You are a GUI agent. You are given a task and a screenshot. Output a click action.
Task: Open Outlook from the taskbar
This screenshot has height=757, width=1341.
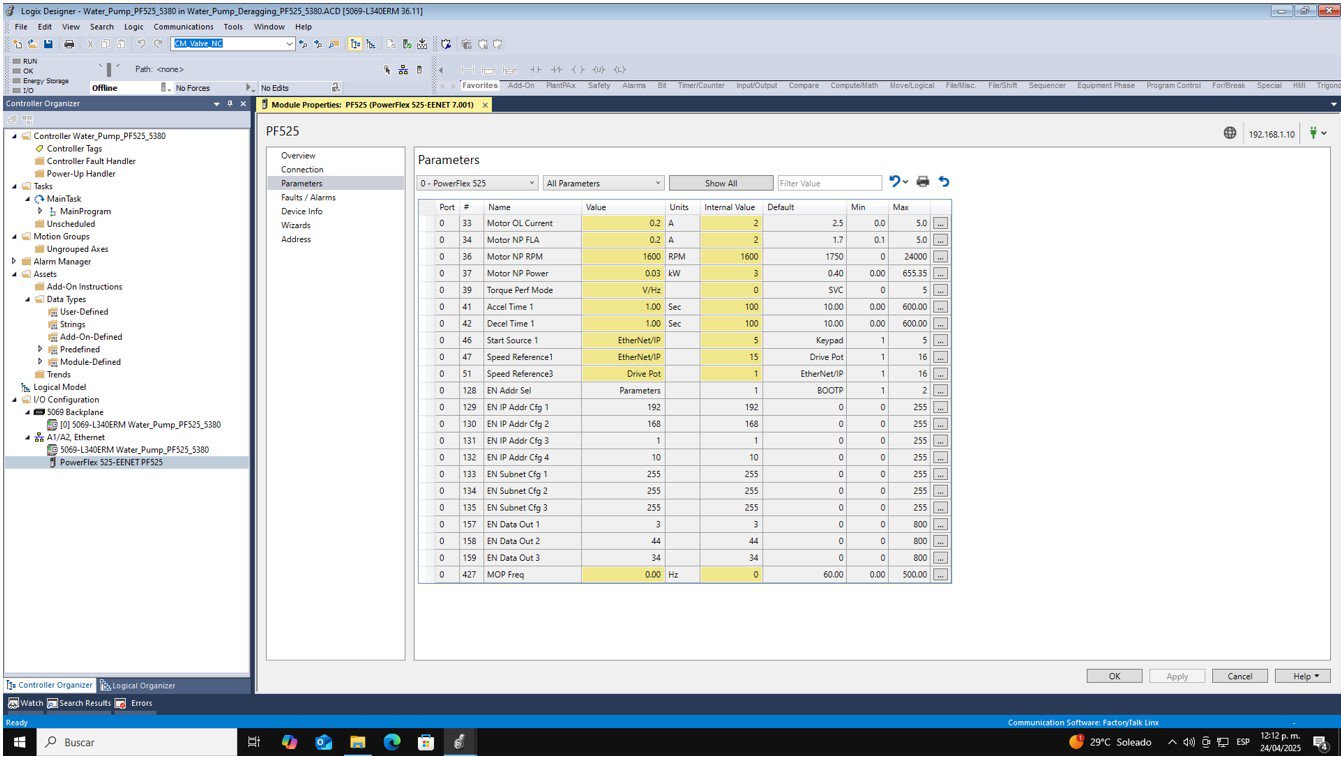pos(323,742)
